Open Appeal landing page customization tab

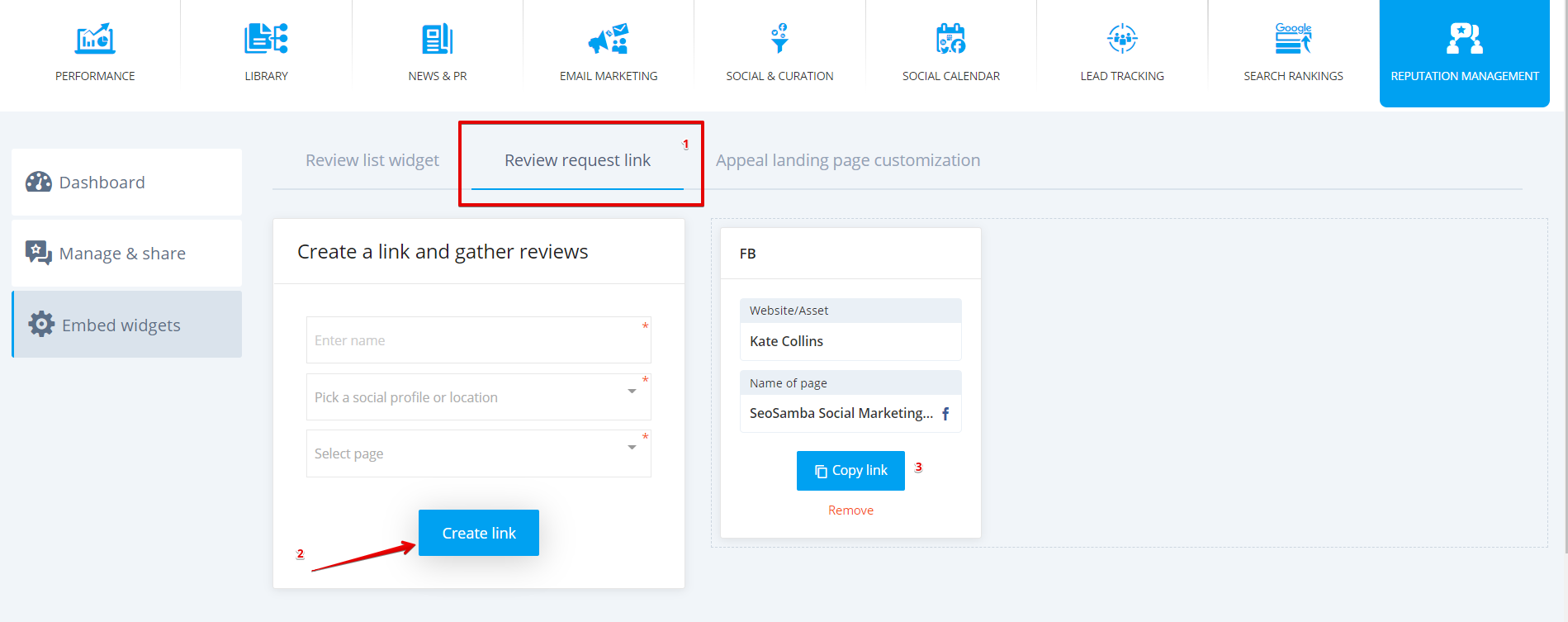[x=848, y=160]
